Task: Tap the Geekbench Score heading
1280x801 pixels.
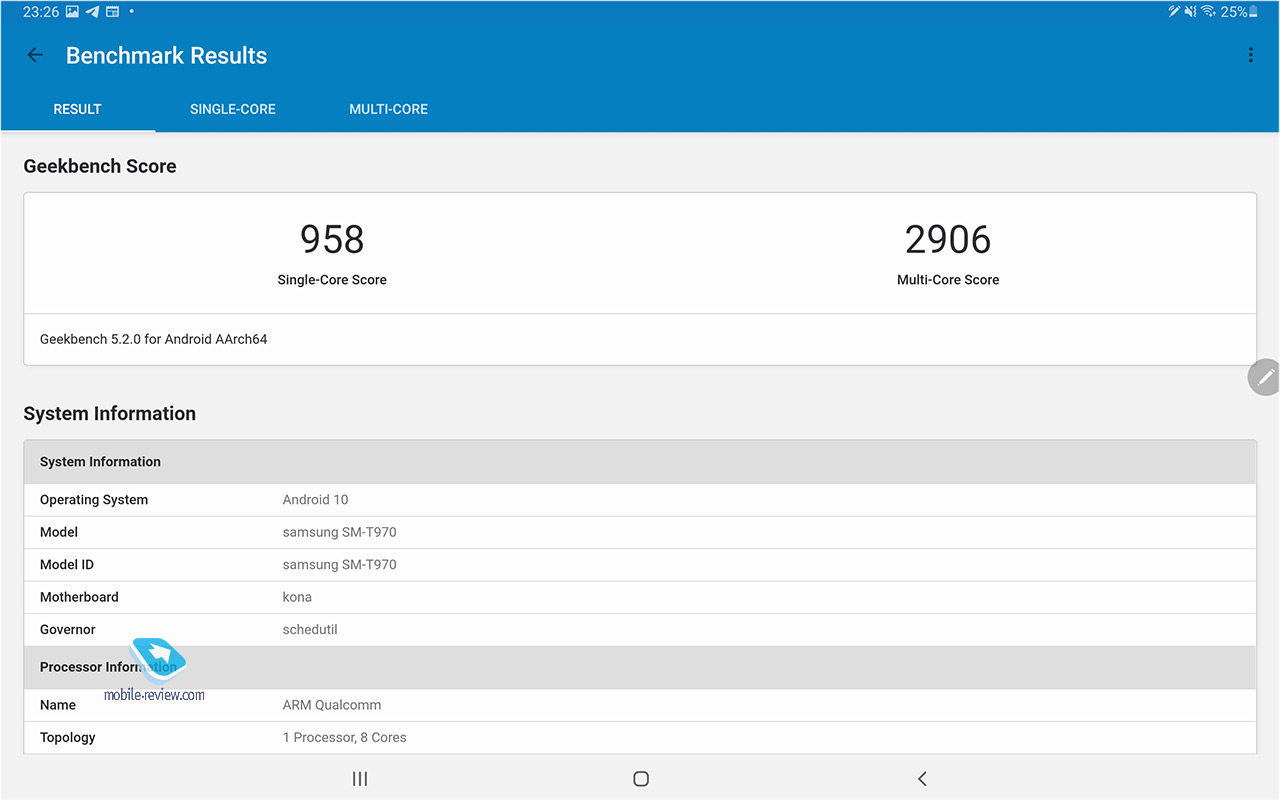Action: (x=100, y=166)
